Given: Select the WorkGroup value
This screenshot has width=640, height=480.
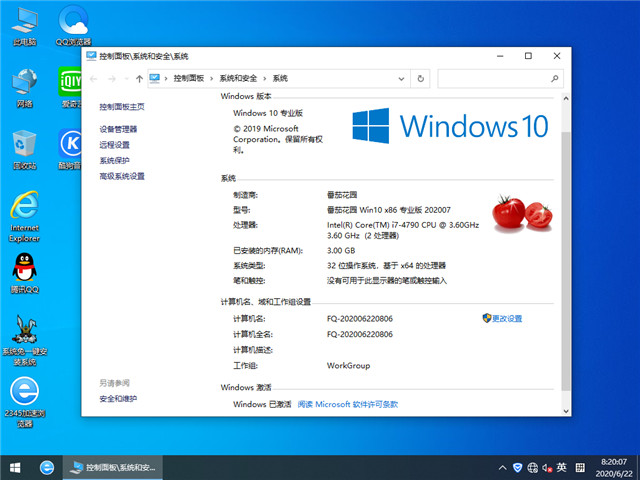Looking at the screenshot, I should (x=348, y=366).
